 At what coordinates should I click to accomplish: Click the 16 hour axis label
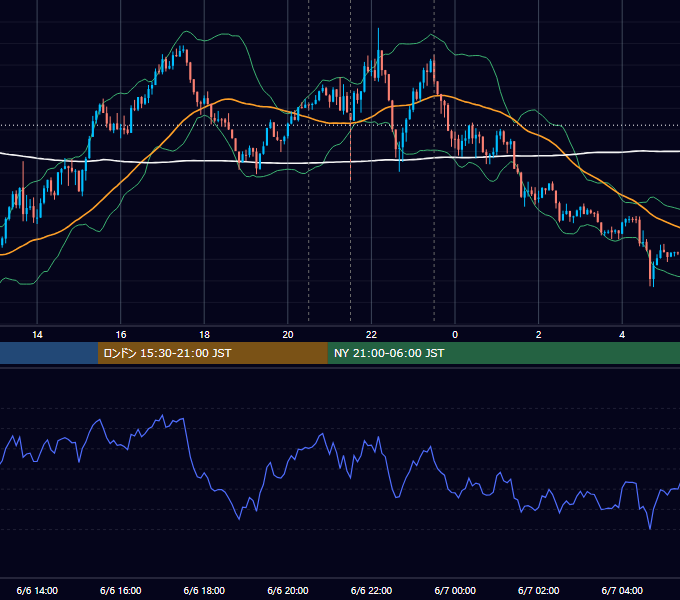coord(121,335)
